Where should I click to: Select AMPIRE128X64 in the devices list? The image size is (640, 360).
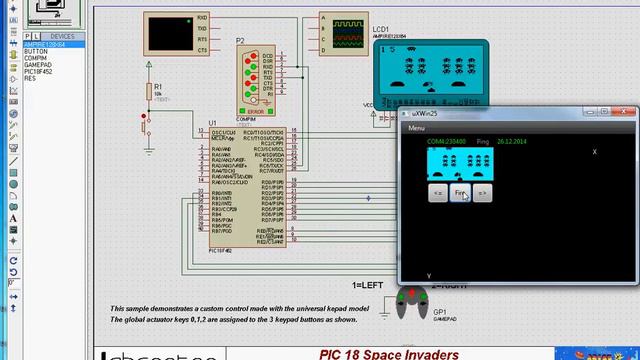54,44
